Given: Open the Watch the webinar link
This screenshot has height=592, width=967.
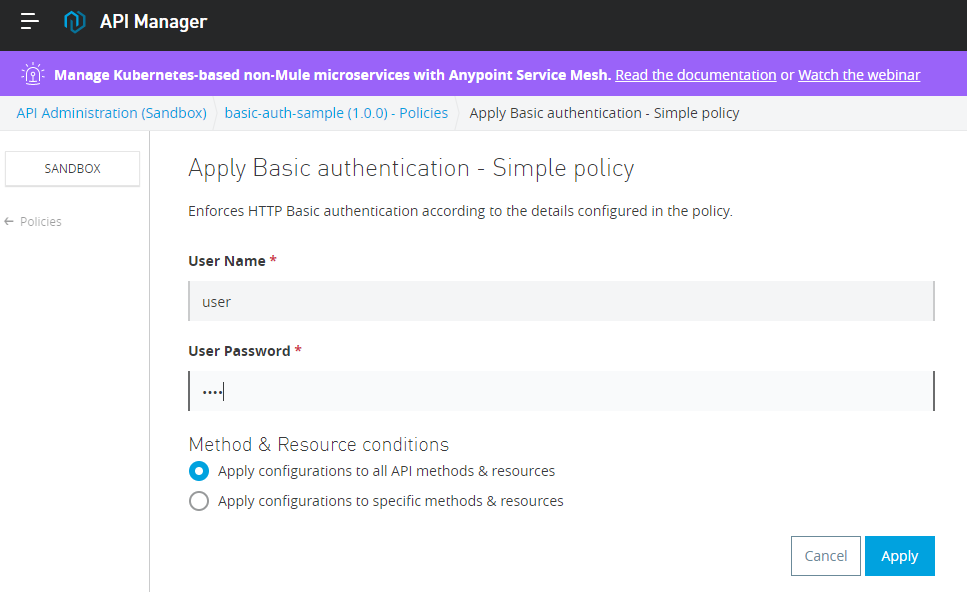Looking at the screenshot, I should point(859,75).
